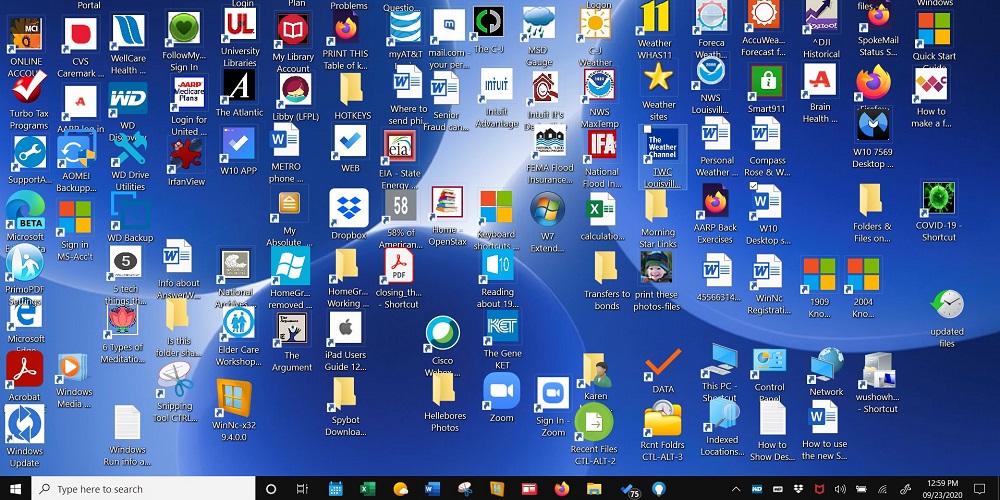
Task: Show hidden system tray icons
Action: coord(735,489)
